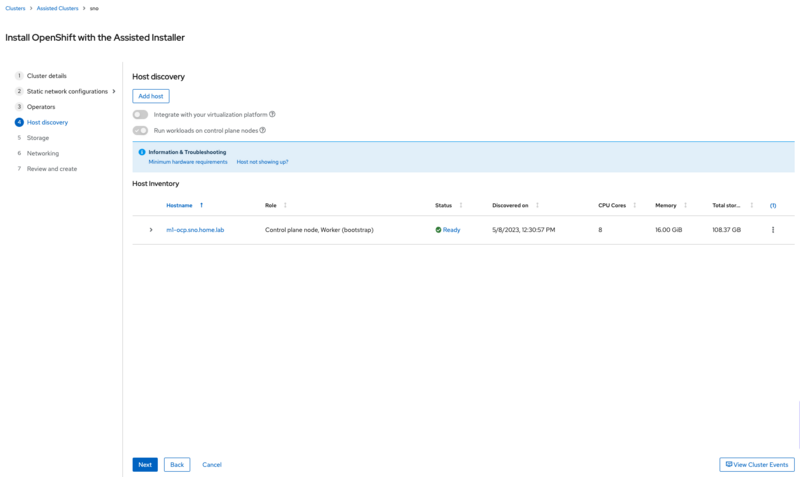Click sno breadcrumb text
The image size is (800, 477).
[x=94, y=8]
